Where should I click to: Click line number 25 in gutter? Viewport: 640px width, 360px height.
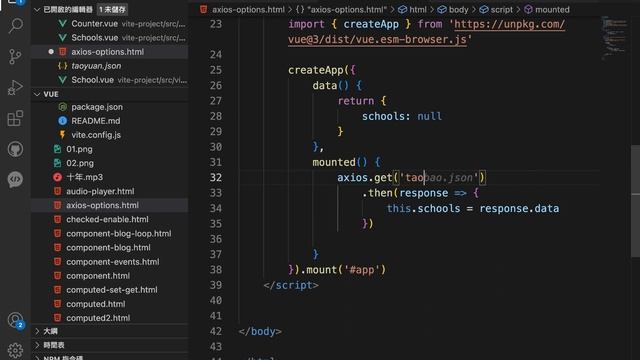(x=216, y=70)
